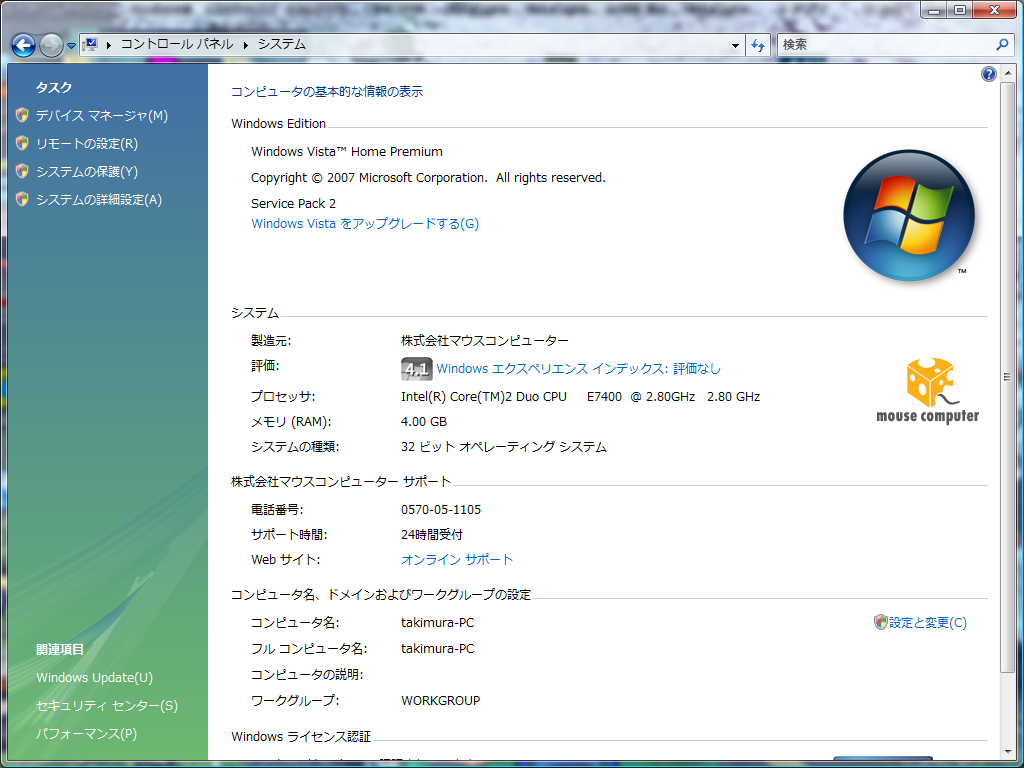Click 32 ビット オペレーティング システム value
Screen dimensions: 1024x768
click(504, 447)
